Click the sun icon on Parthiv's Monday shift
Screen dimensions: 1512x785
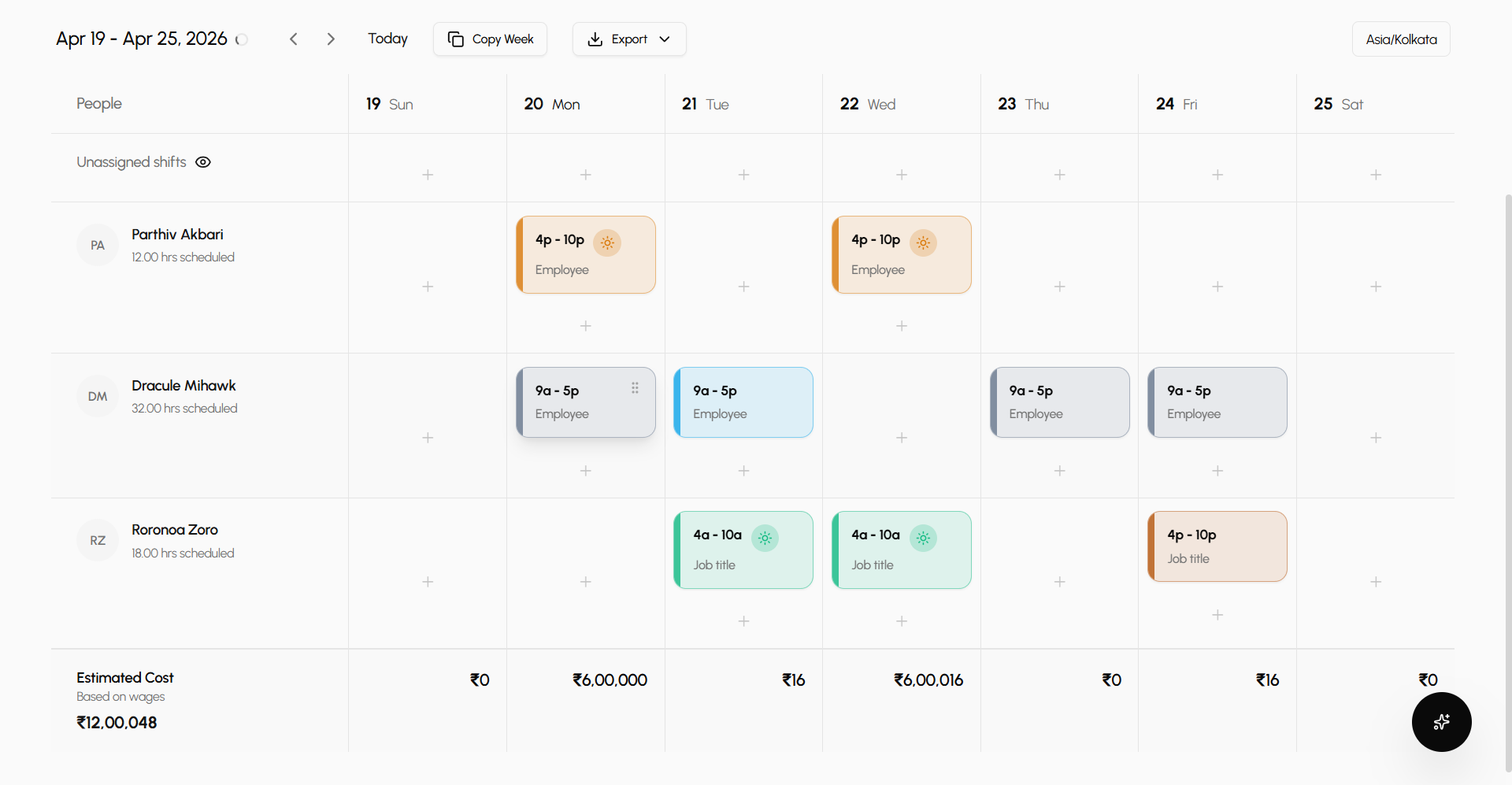point(607,243)
